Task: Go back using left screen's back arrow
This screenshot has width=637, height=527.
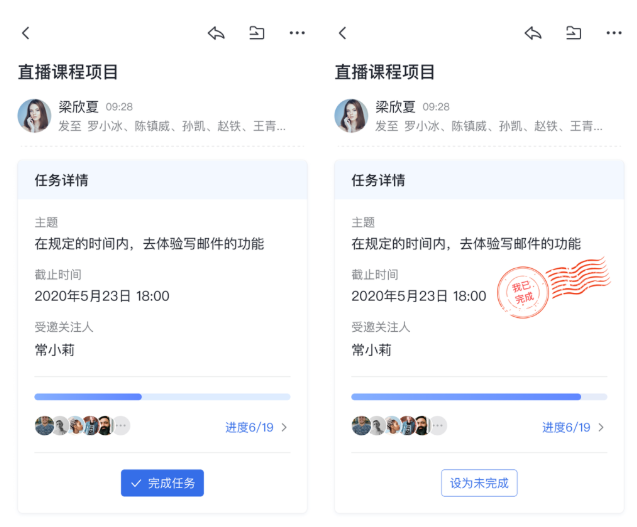Action: (x=26, y=33)
